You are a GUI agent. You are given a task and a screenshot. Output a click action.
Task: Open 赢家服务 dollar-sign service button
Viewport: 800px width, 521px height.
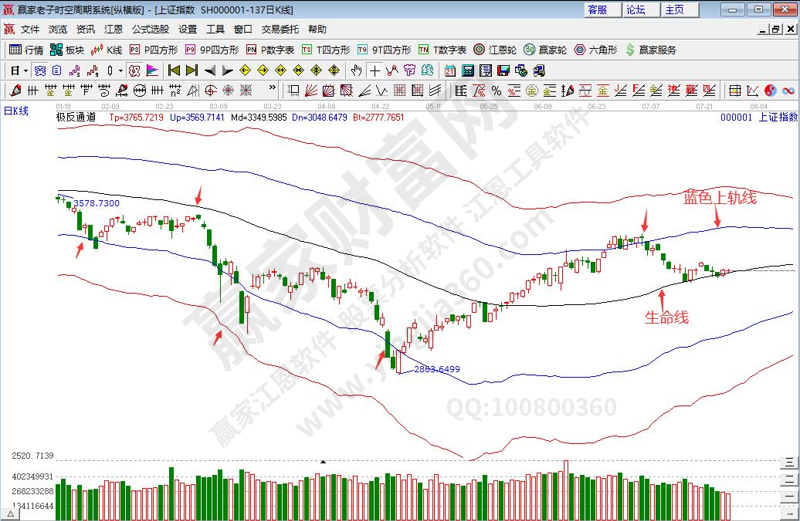tap(649, 49)
